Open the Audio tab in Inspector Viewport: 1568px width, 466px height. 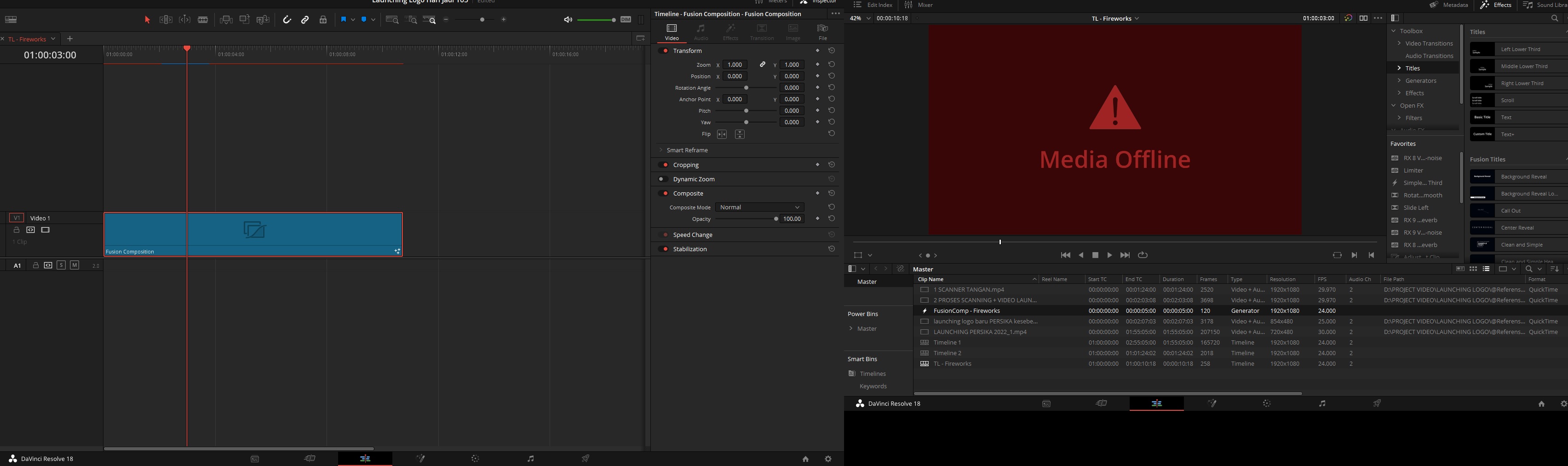tap(701, 32)
